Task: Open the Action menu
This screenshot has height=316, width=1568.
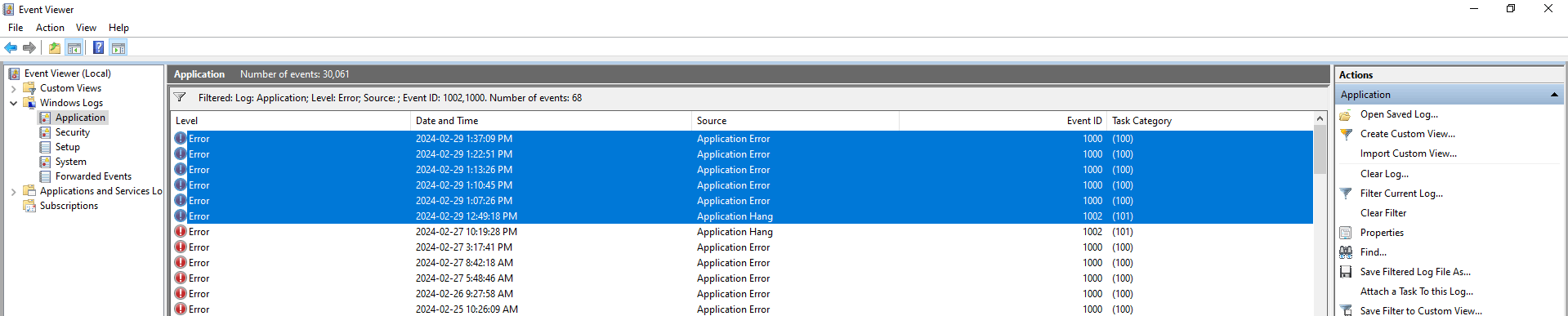Action: tap(50, 28)
